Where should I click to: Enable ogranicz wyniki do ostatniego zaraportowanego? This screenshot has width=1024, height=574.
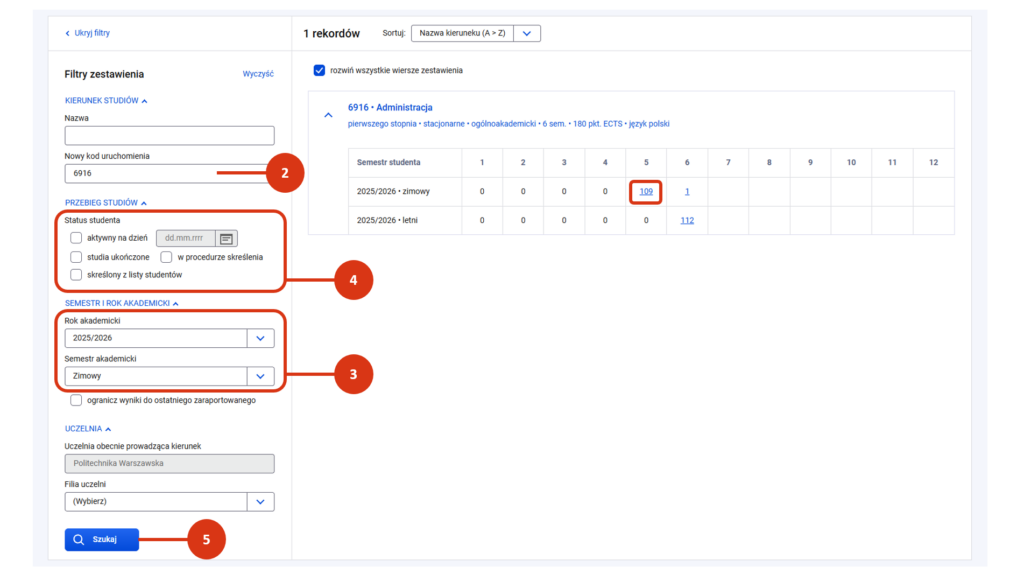pyautogui.click(x=76, y=400)
